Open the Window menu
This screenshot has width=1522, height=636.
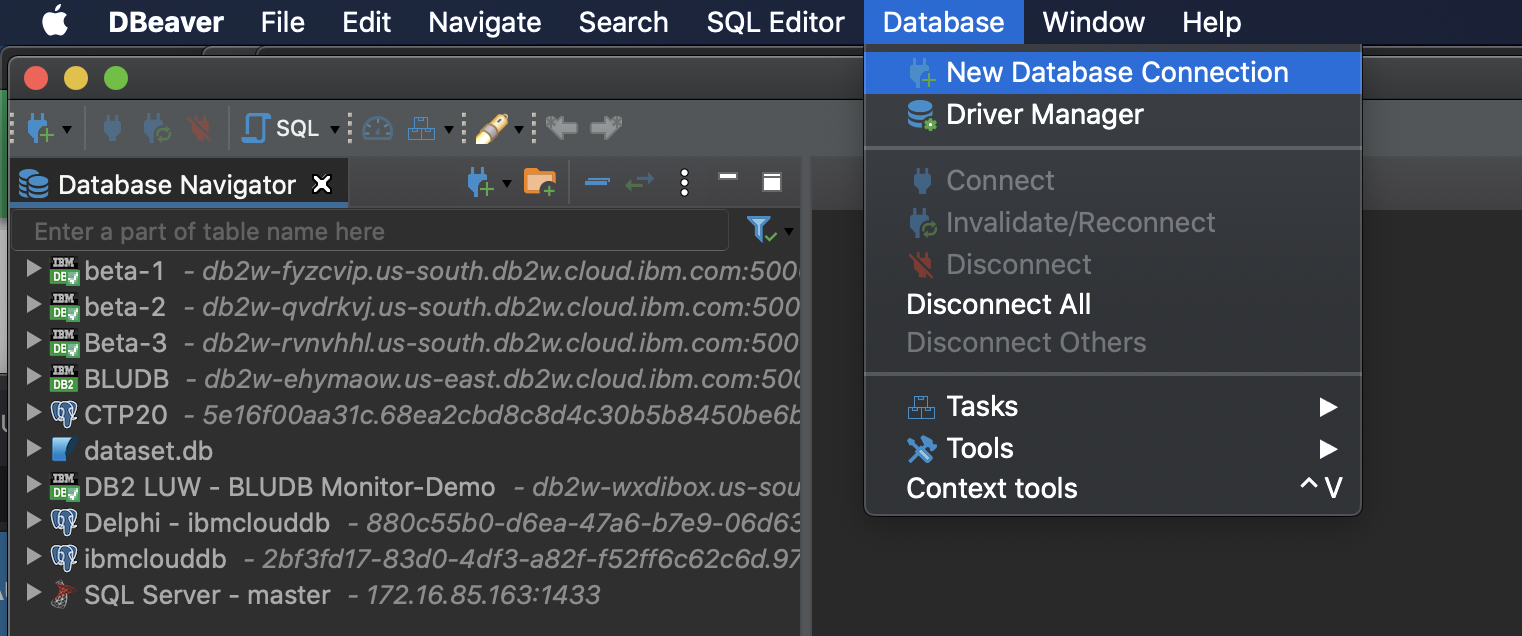(1093, 22)
